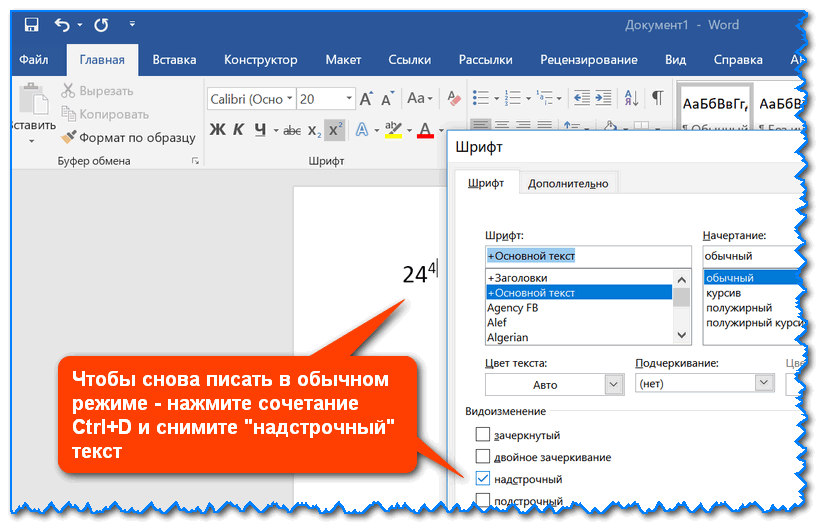Click the strikethrough abc icon
This screenshot has width=825, height=531.
[292, 130]
